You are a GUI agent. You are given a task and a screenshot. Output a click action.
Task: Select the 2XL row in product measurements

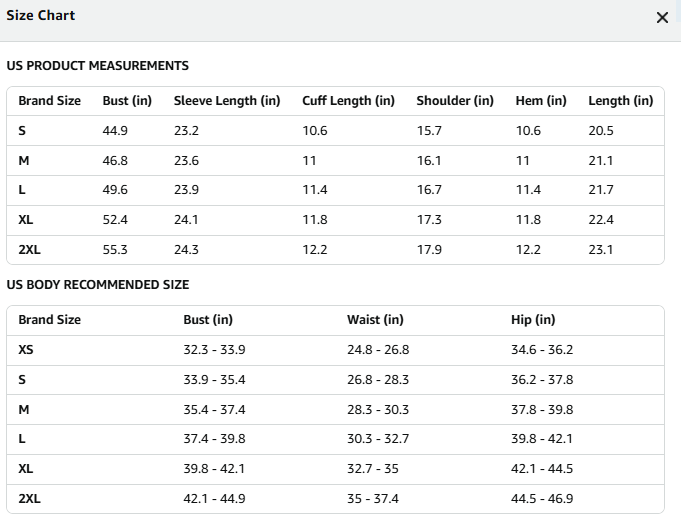point(335,250)
